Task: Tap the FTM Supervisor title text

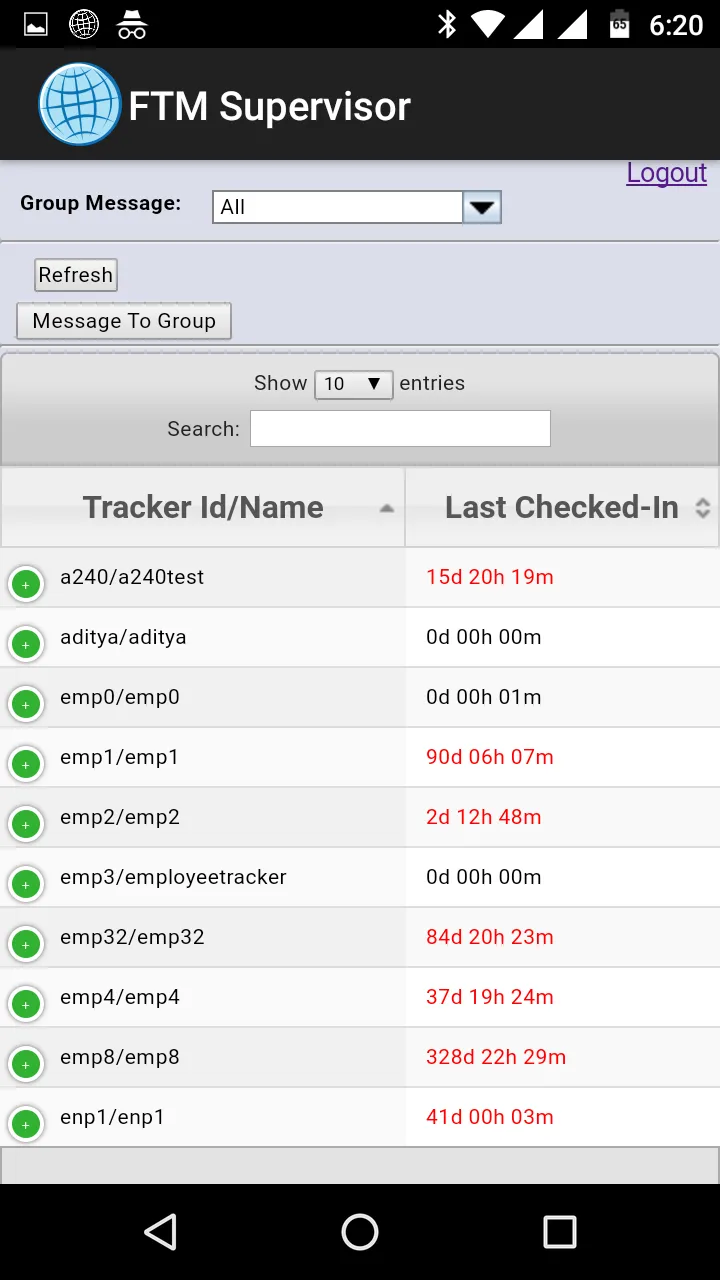Action: point(270,106)
